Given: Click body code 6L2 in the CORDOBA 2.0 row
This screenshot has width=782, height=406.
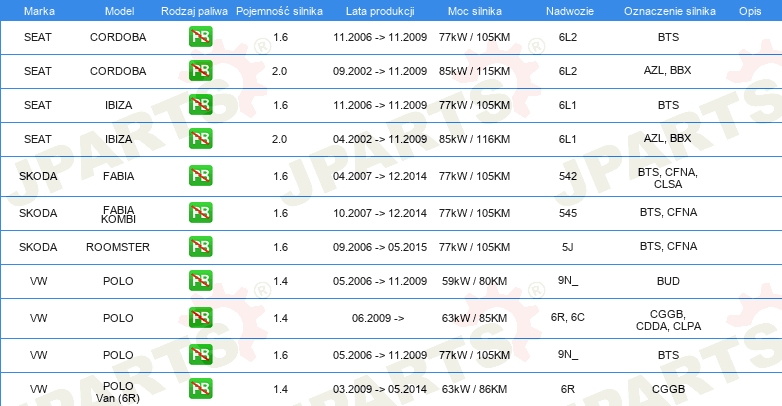Looking at the screenshot, I should tap(568, 71).
